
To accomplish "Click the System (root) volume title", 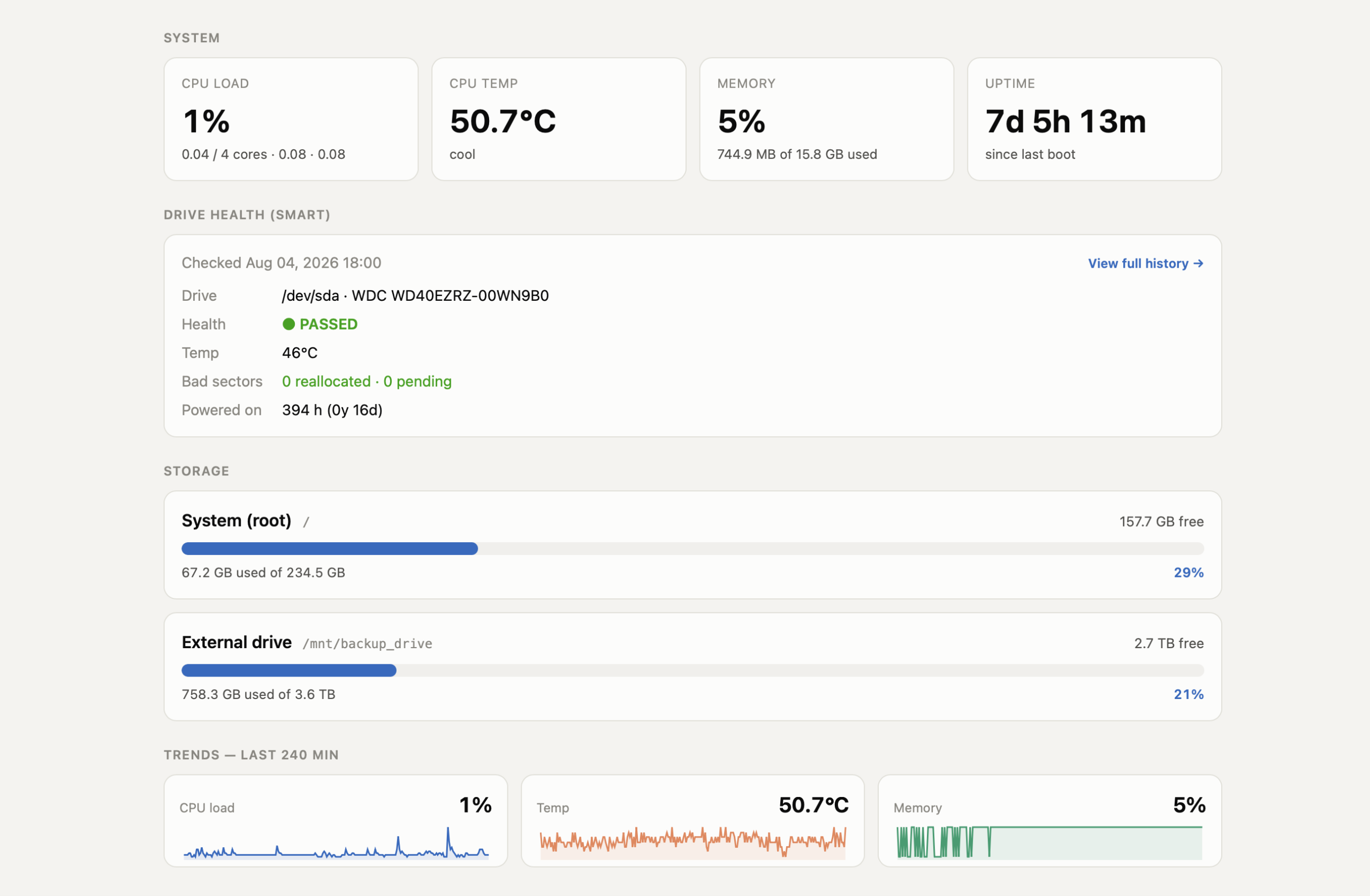I will (x=236, y=521).
